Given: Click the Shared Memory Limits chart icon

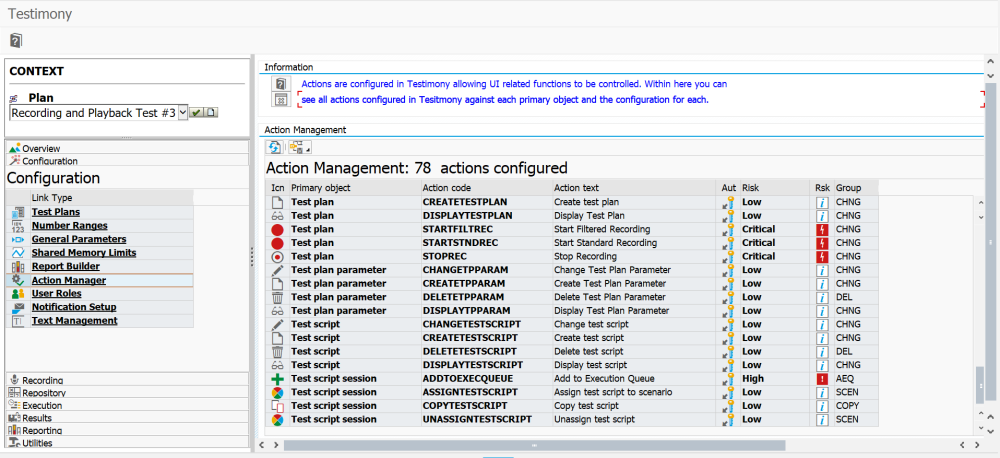Looking at the screenshot, I should 18,253.
